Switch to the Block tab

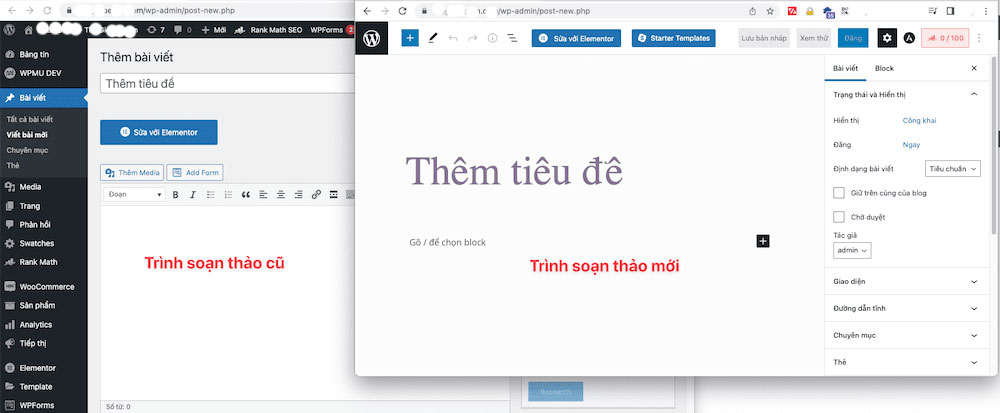884,68
